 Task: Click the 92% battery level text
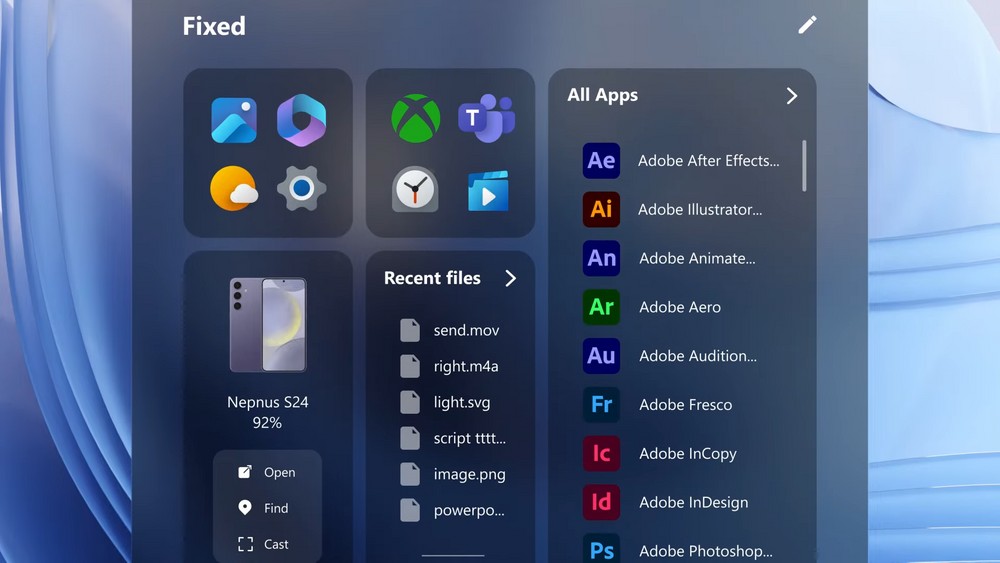[267, 423]
